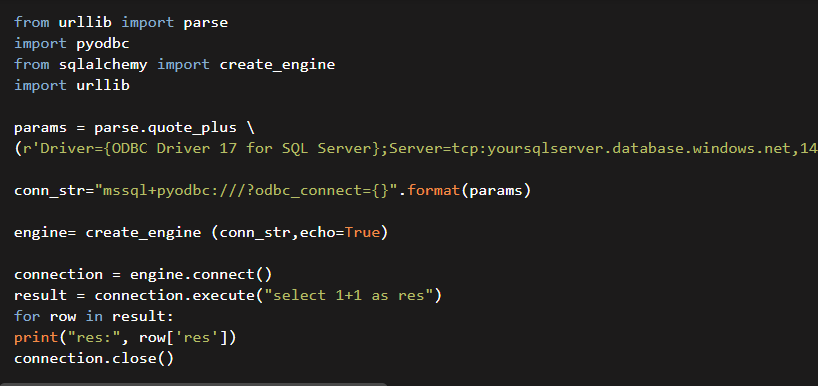The height and width of the screenshot is (386, 818).
Task: Click the select 1+1 as res query
Action: (348, 296)
